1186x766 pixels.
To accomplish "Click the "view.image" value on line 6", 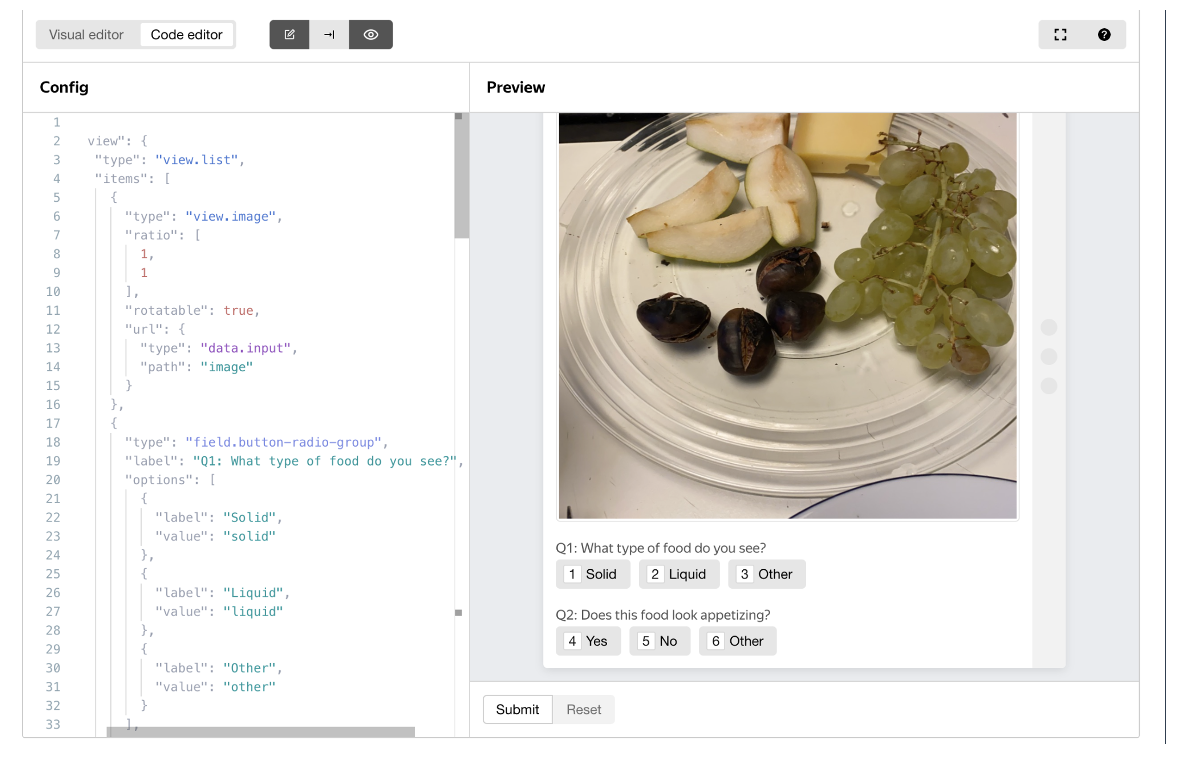I will coord(231,216).
